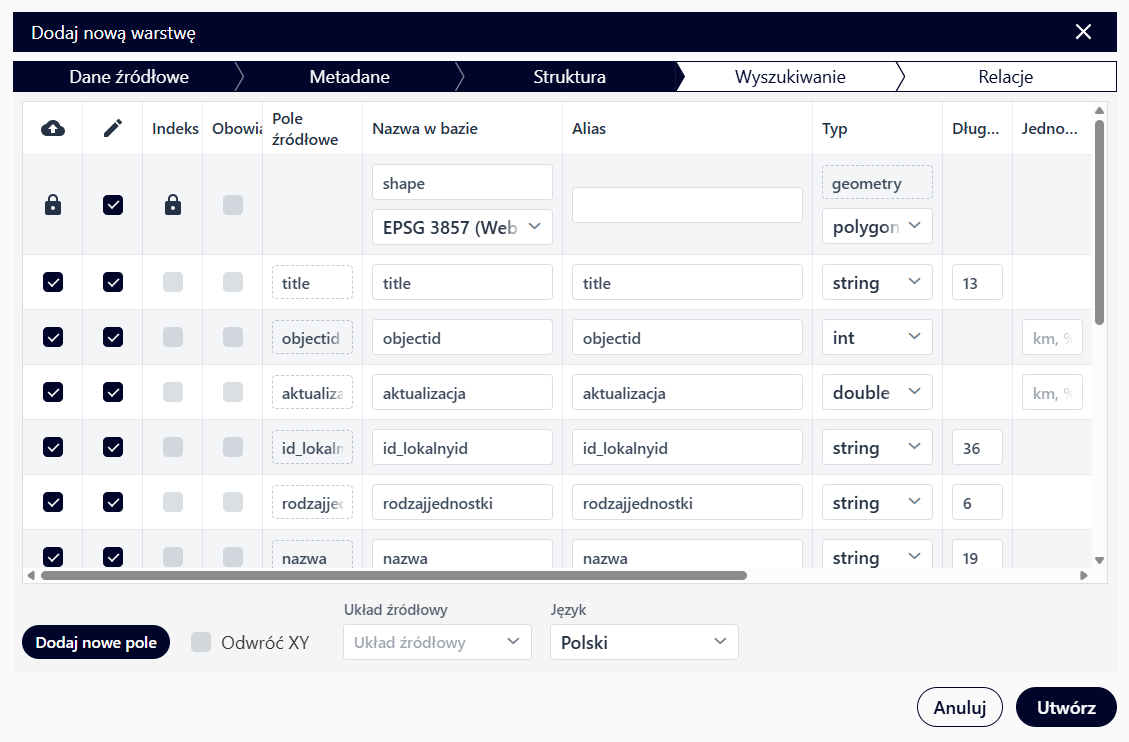Click the Dodaj nowe pole button
This screenshot has height=742, width=1129.
tap(96, 643)
